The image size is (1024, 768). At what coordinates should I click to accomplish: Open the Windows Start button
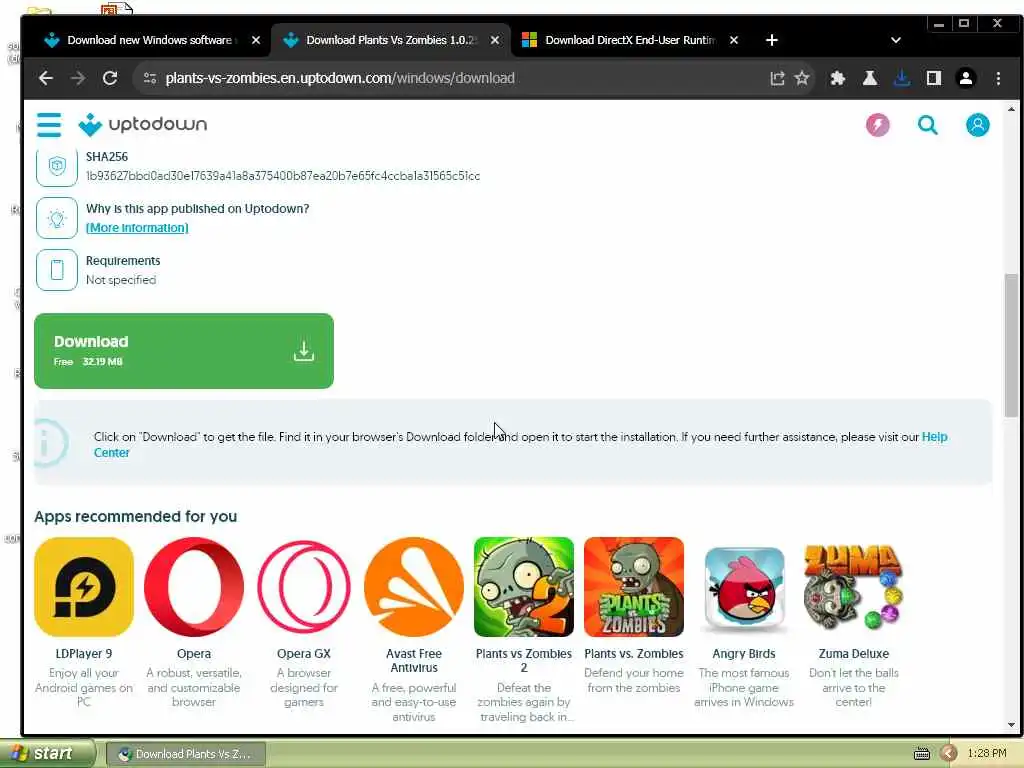coord(46,754)
